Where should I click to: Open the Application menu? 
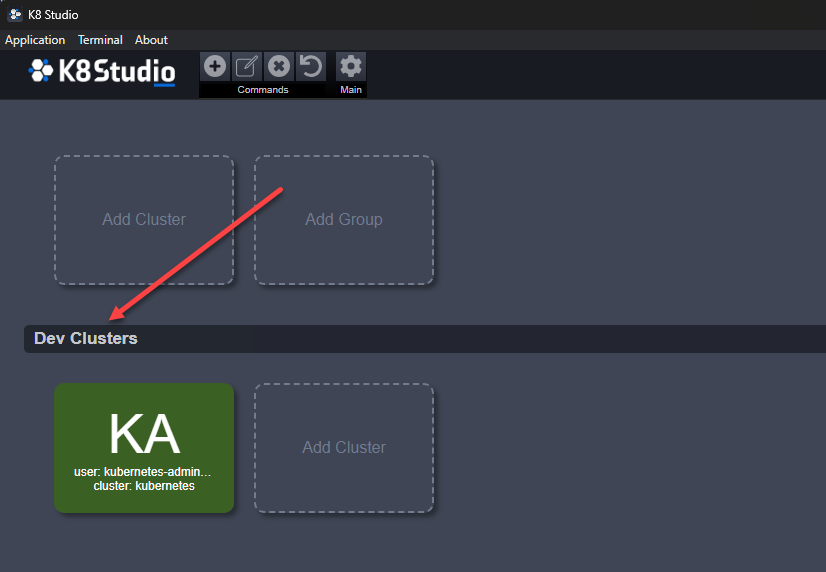point(35,40)
